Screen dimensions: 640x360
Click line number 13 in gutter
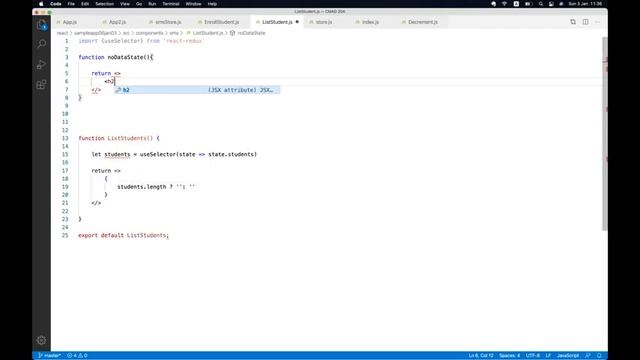[65, 138]
